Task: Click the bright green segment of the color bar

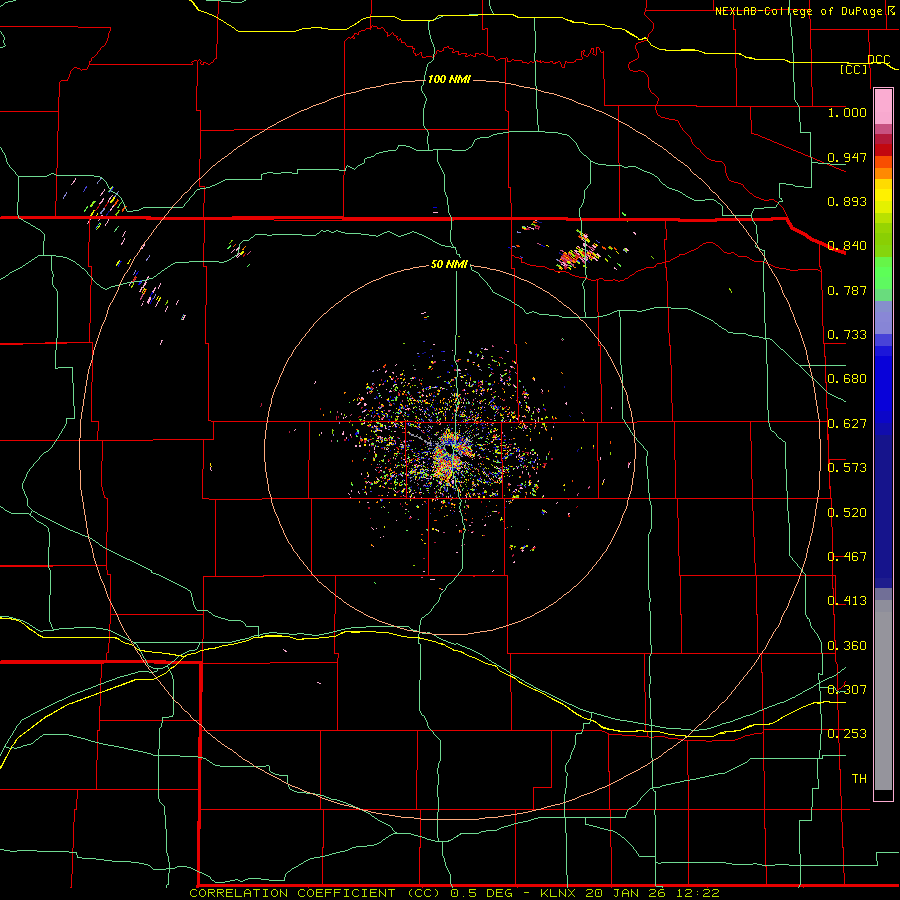Action: pyautogui.click(x=883, y=273)
